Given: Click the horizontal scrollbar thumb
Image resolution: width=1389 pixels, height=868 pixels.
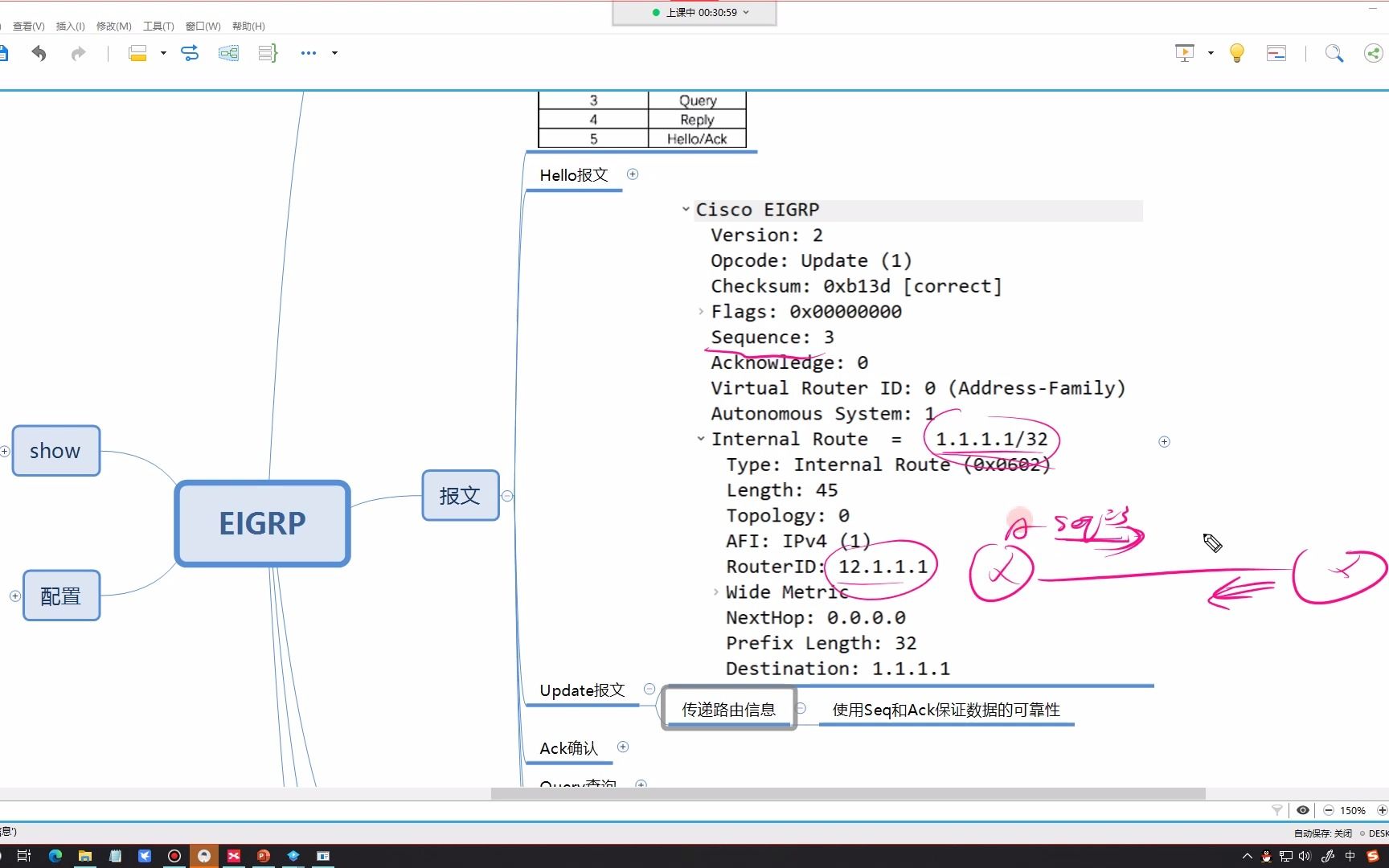Looking at the screenshot, I should click(x=848, y=793).
